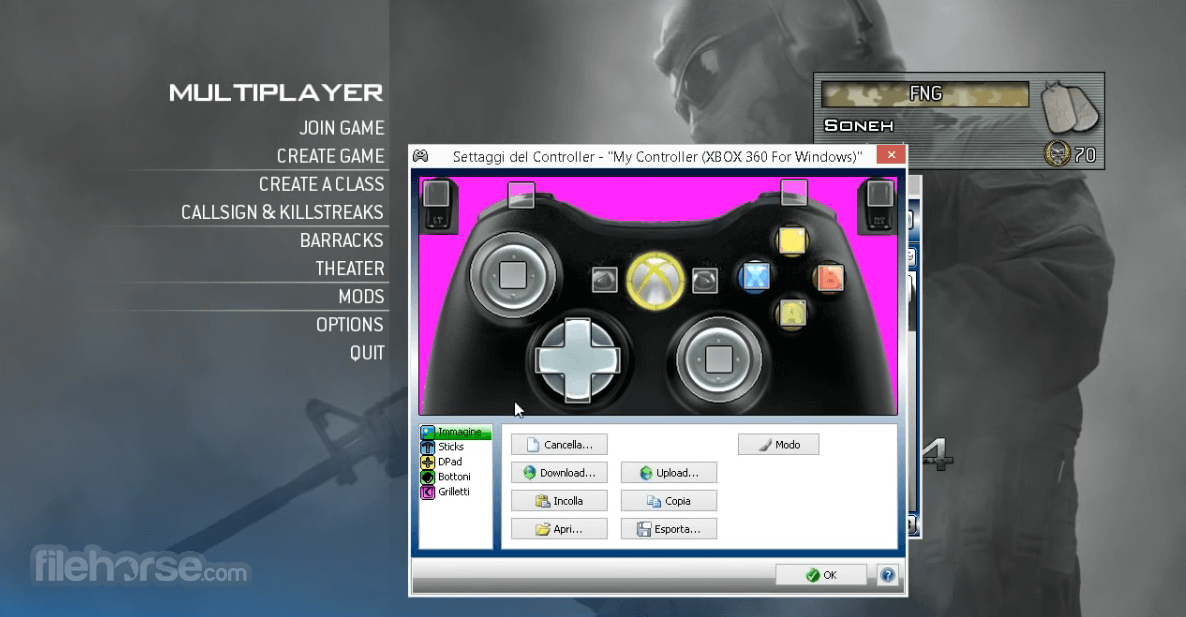The image size is (1186, 617).
Task: Click the left analog stick on controller
Action: (513, 274)
